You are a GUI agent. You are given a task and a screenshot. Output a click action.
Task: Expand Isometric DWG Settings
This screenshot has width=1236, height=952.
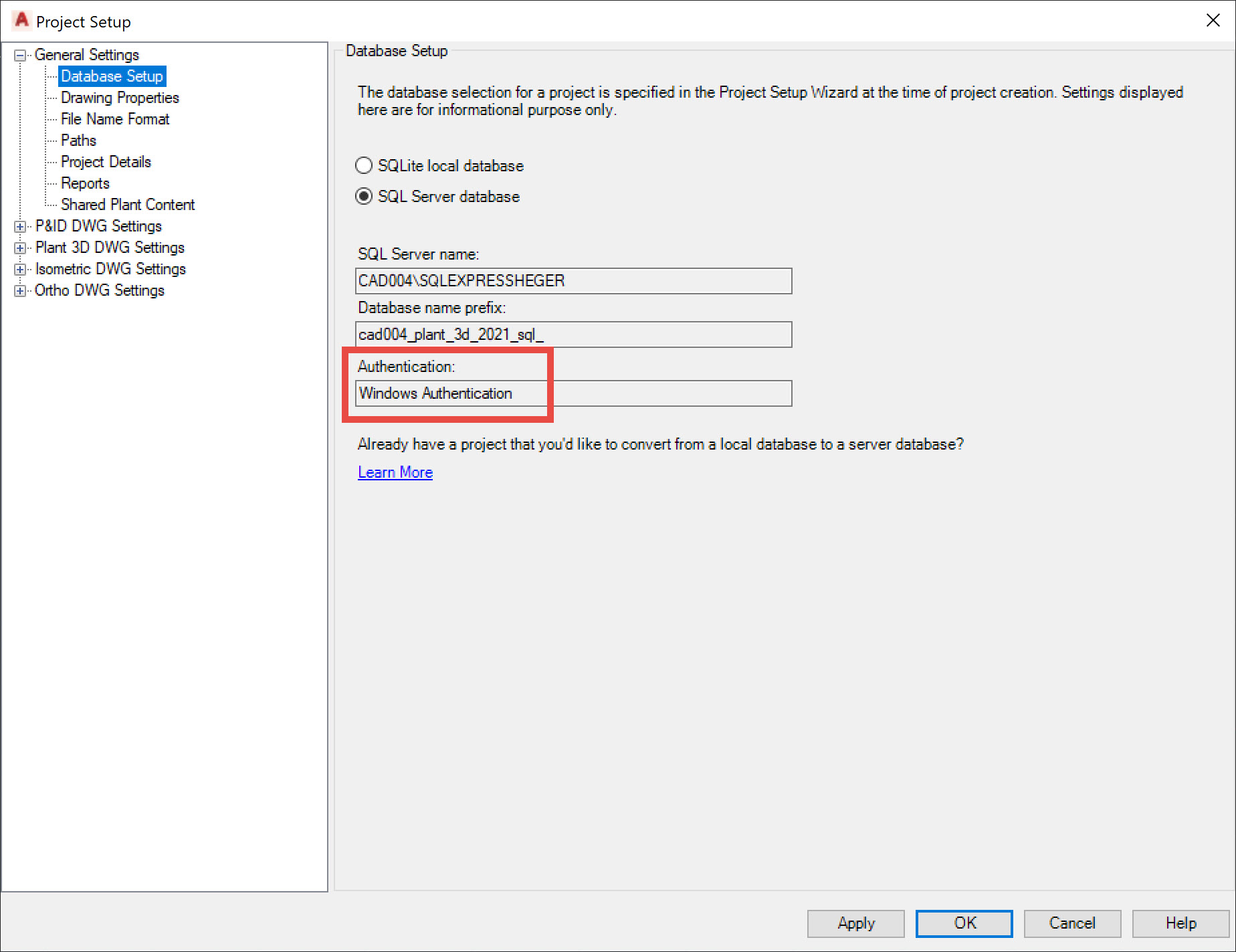tap(20, 269)
